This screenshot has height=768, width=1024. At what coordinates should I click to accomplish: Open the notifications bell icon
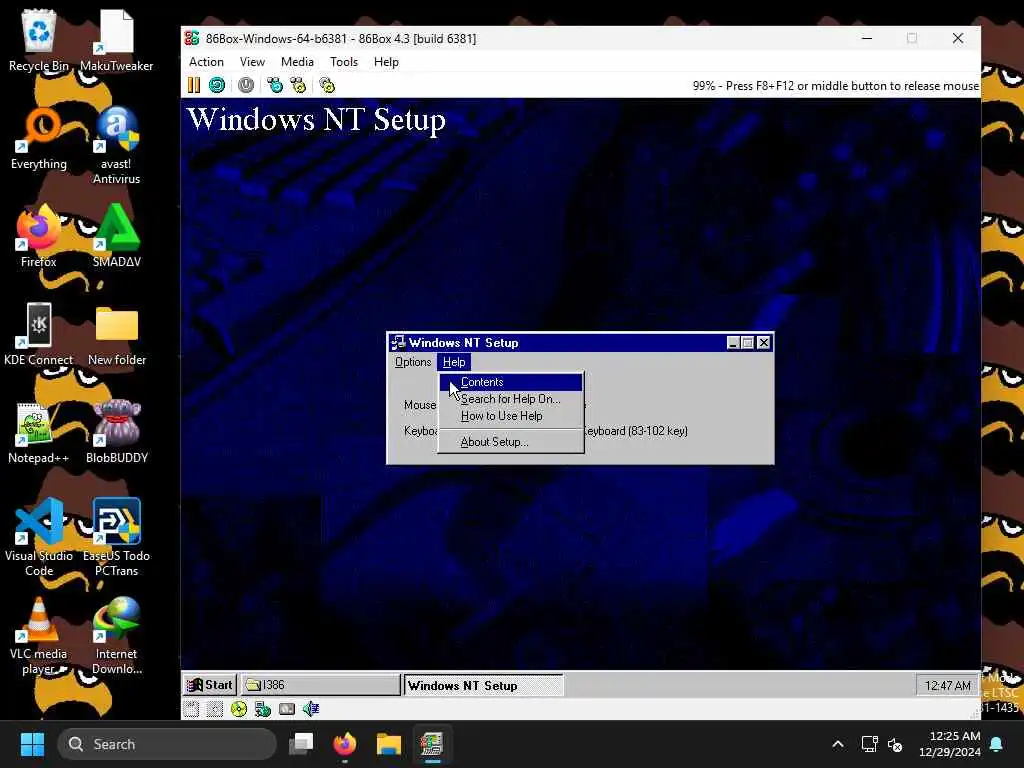[997, 744]
